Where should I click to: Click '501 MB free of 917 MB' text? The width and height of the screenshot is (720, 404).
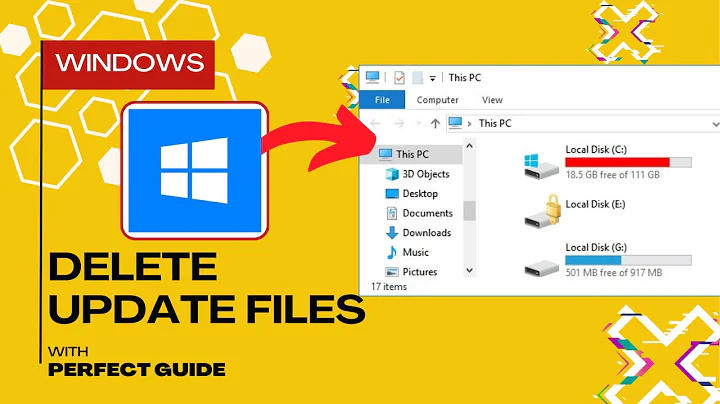(x=614, y=273)
